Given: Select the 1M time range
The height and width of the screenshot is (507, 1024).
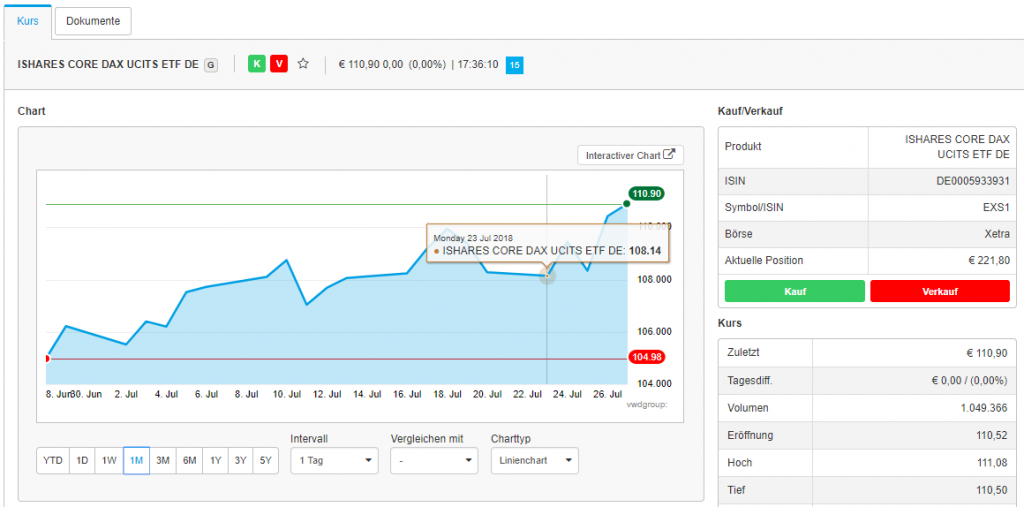Looking at the screenshot, I should (x=136, y=461).
